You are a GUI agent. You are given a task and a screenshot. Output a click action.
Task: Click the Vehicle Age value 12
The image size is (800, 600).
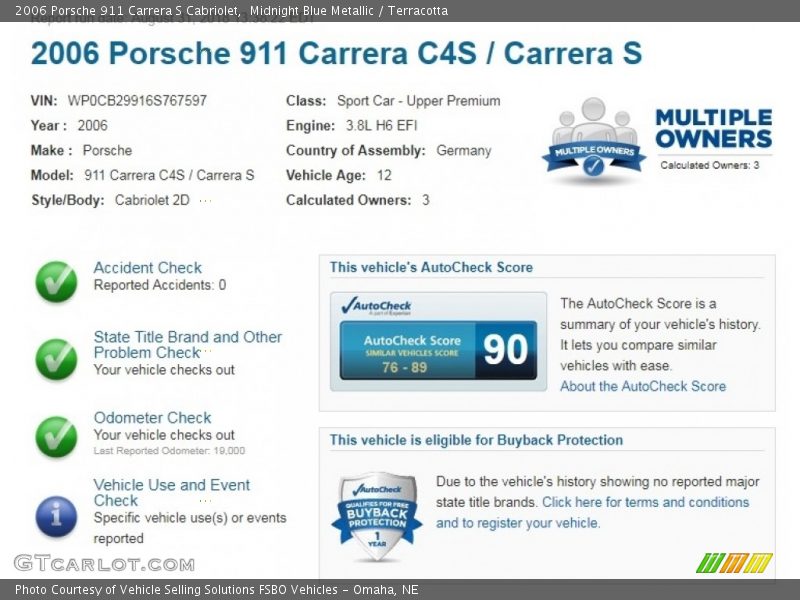point(384,176)
